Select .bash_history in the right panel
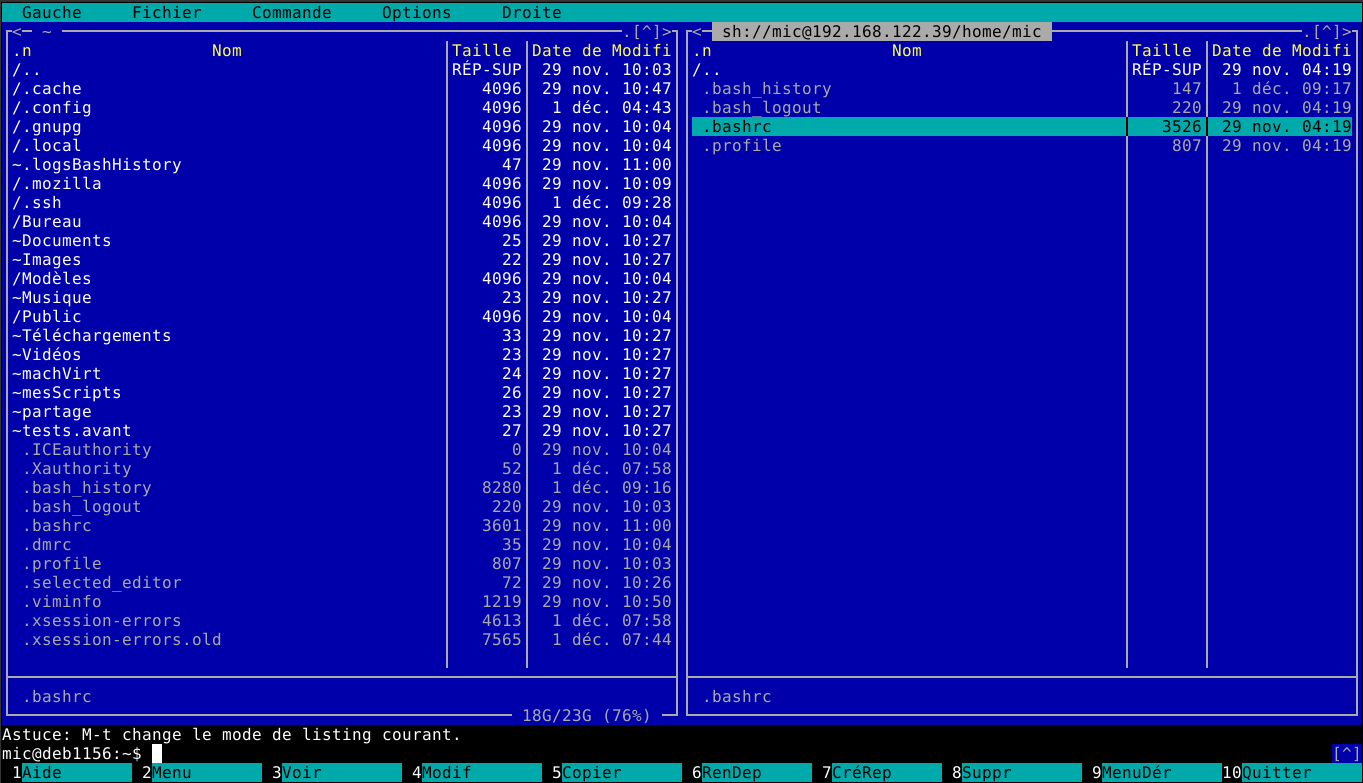The image size is (1363, 783). (1022, 89)
